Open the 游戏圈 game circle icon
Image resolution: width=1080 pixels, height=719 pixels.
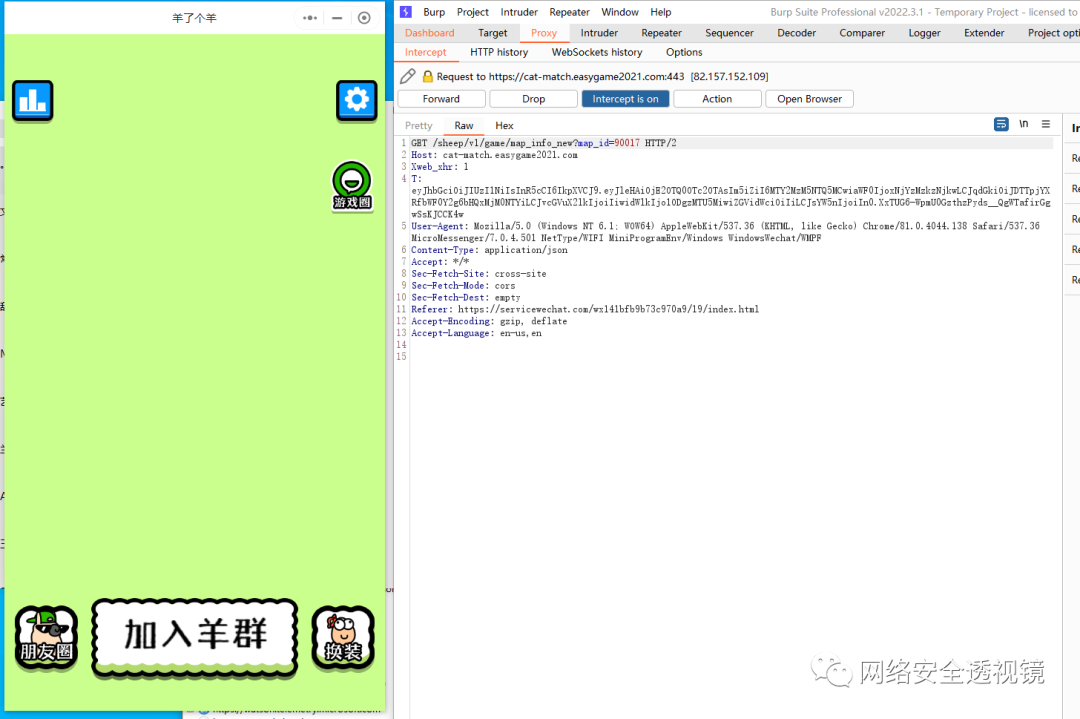pyautogui.click(x=352, y=186)
